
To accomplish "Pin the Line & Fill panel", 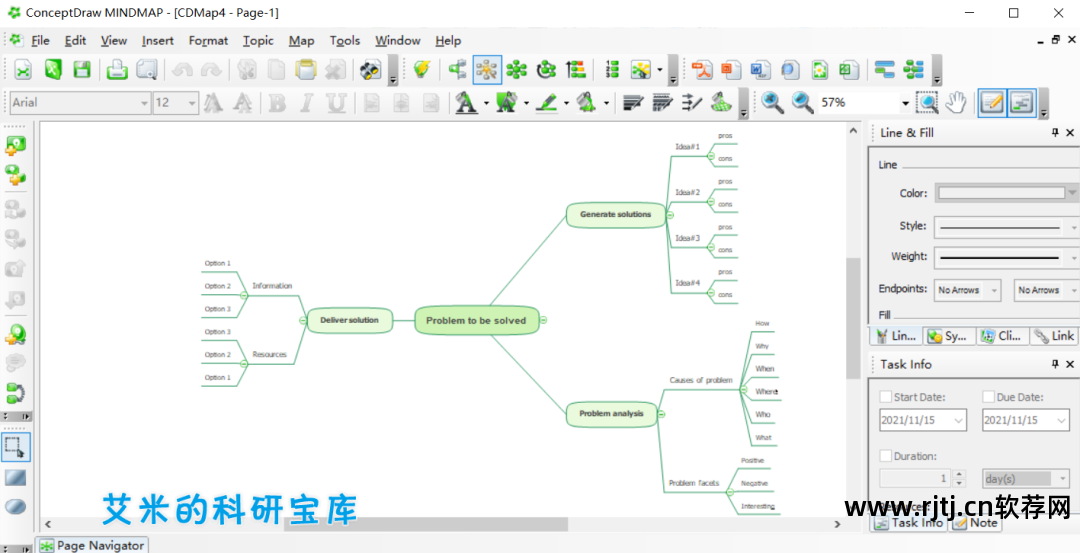I will pos(1055,133).
